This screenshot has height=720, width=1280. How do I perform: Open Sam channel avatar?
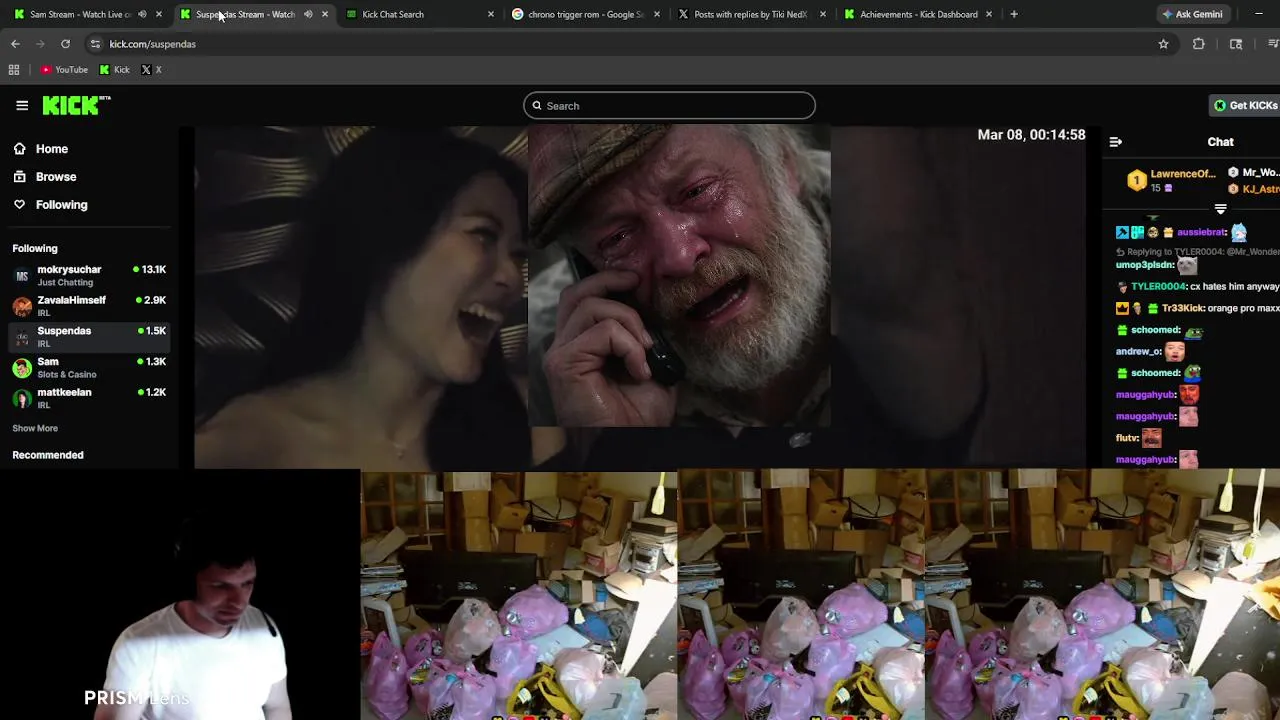point(22,368)
